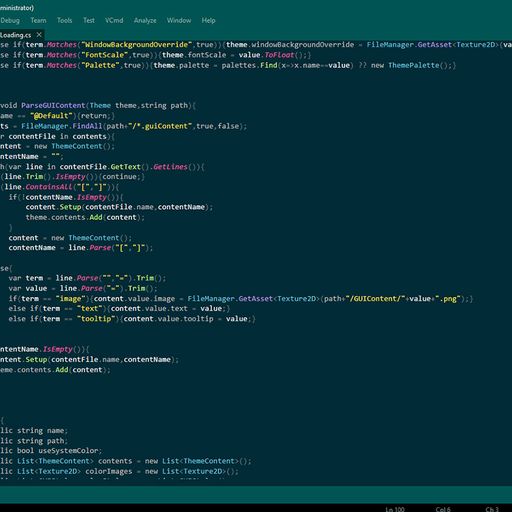The width and height of the screenshot is (512, 512).
Task: Open the VCmd menu
Action: click(114, 21)
